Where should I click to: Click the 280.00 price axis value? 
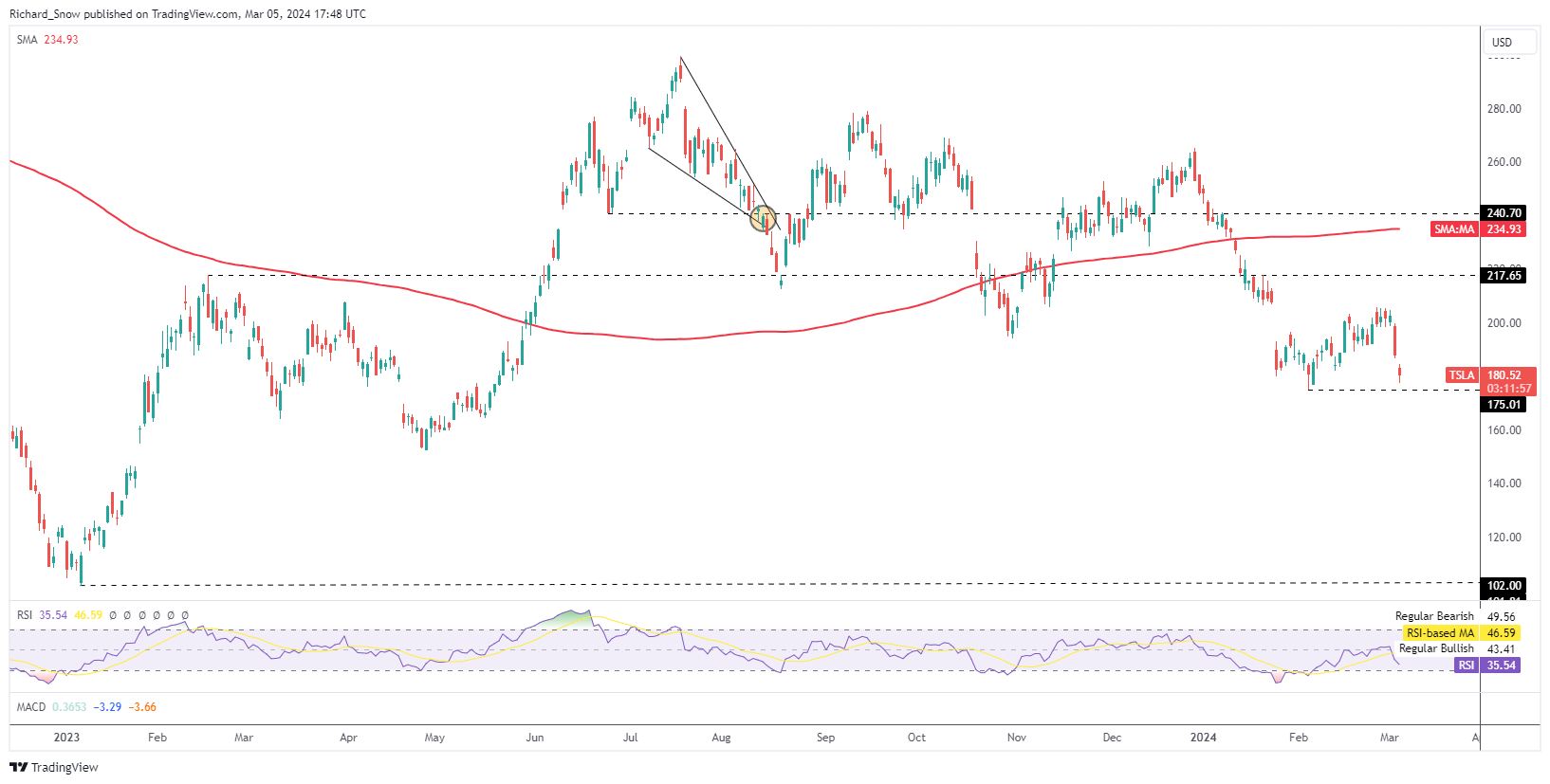[1504, 109]
